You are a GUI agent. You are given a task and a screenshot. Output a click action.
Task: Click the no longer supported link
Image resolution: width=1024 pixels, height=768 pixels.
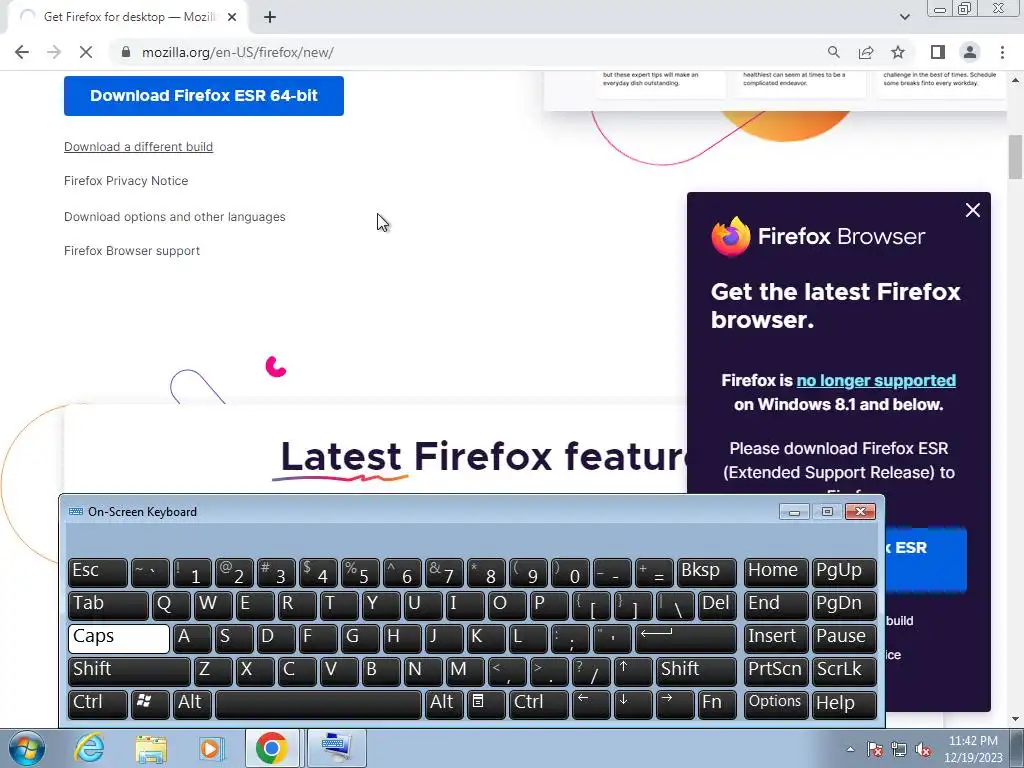[876, 381]
